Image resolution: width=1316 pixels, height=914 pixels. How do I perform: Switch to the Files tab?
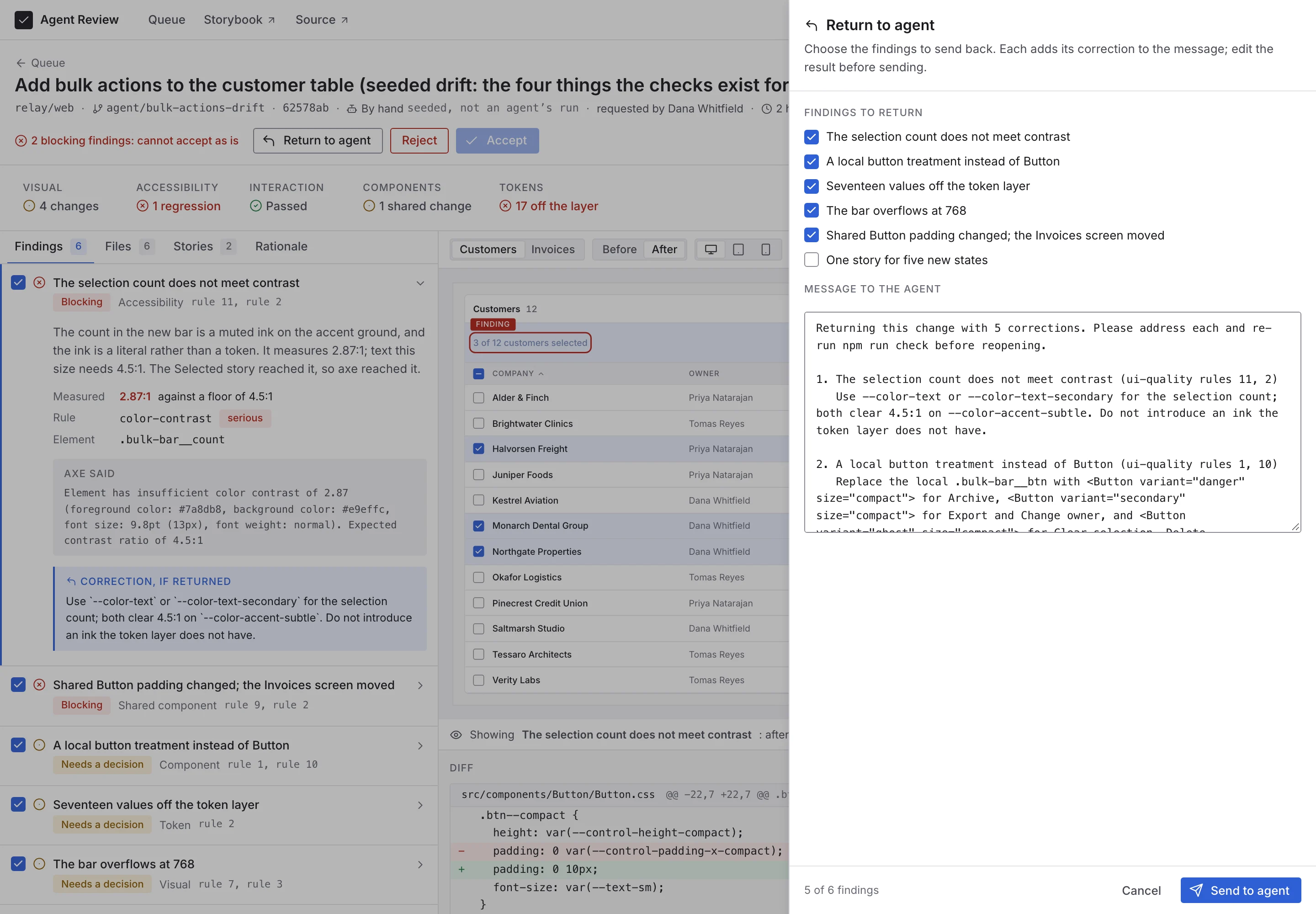pos(129,247)
